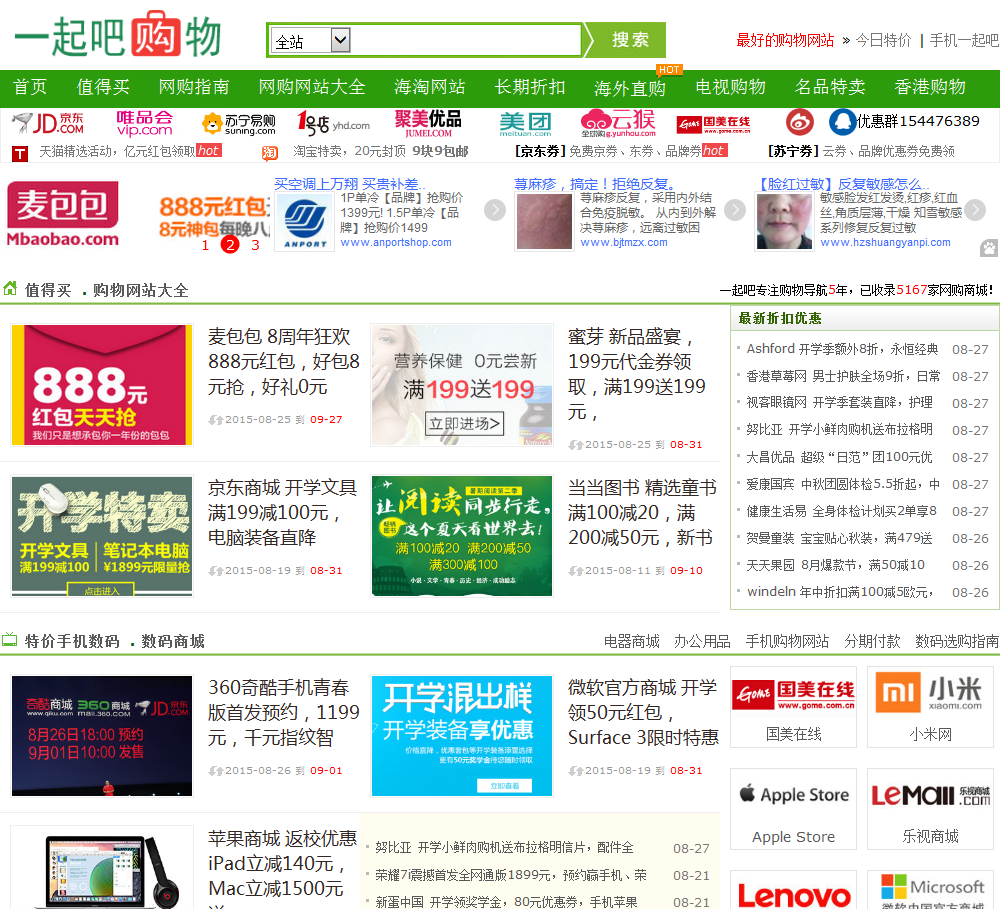This screenshot has width=1000, height=909.
Task: Open the 开学特卖 京东 thumbnail
Action: tap(102, 536)
